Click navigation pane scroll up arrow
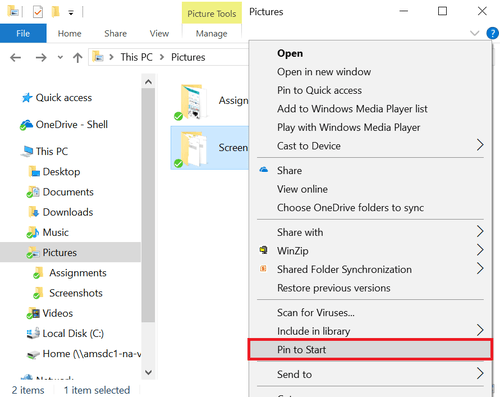Viewport: 500px width, 397px height. coord(148,82)
